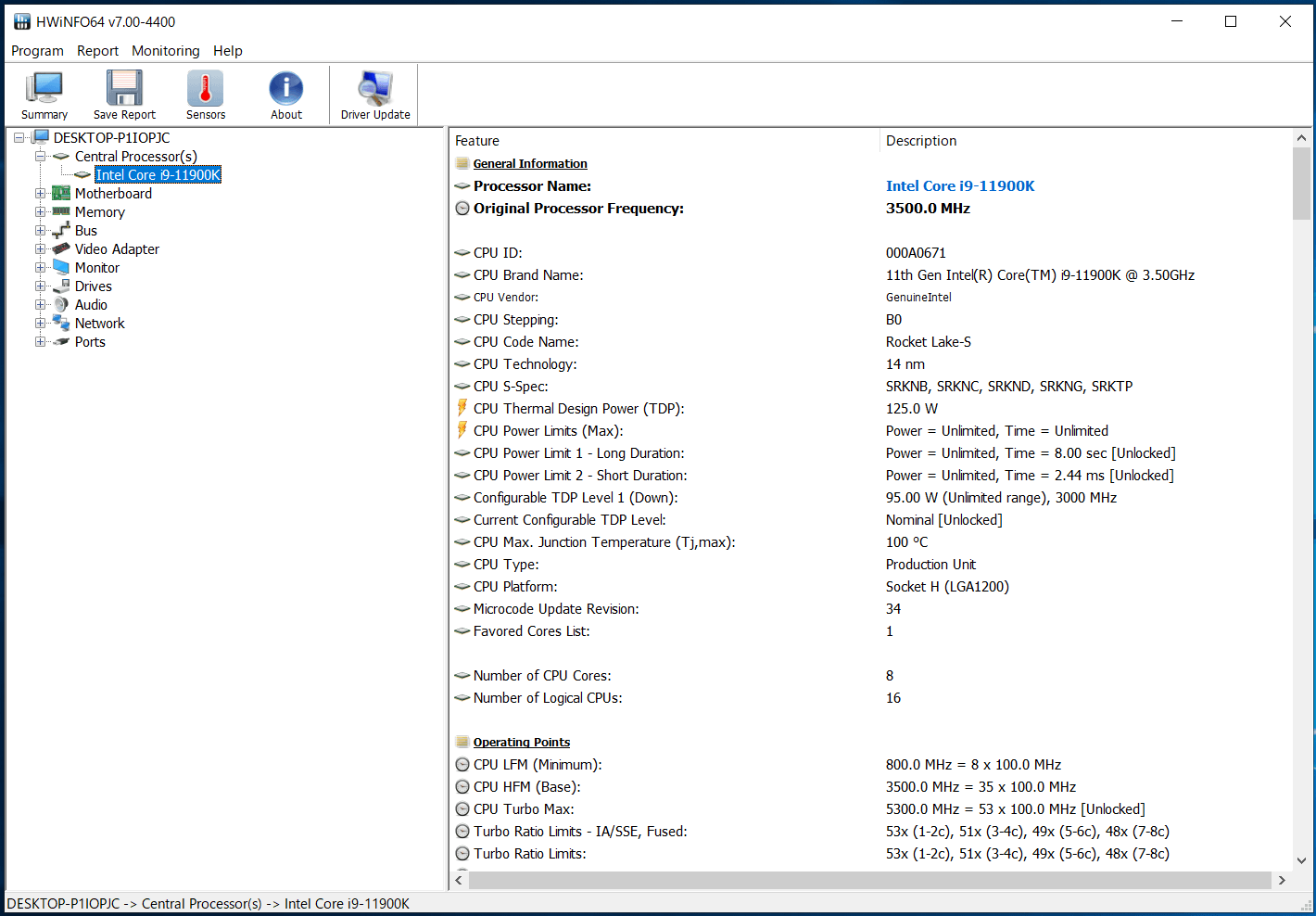The image size is (1316, 916).
Task: Expand the Bus tree node
Action: [x=40, y=230]
